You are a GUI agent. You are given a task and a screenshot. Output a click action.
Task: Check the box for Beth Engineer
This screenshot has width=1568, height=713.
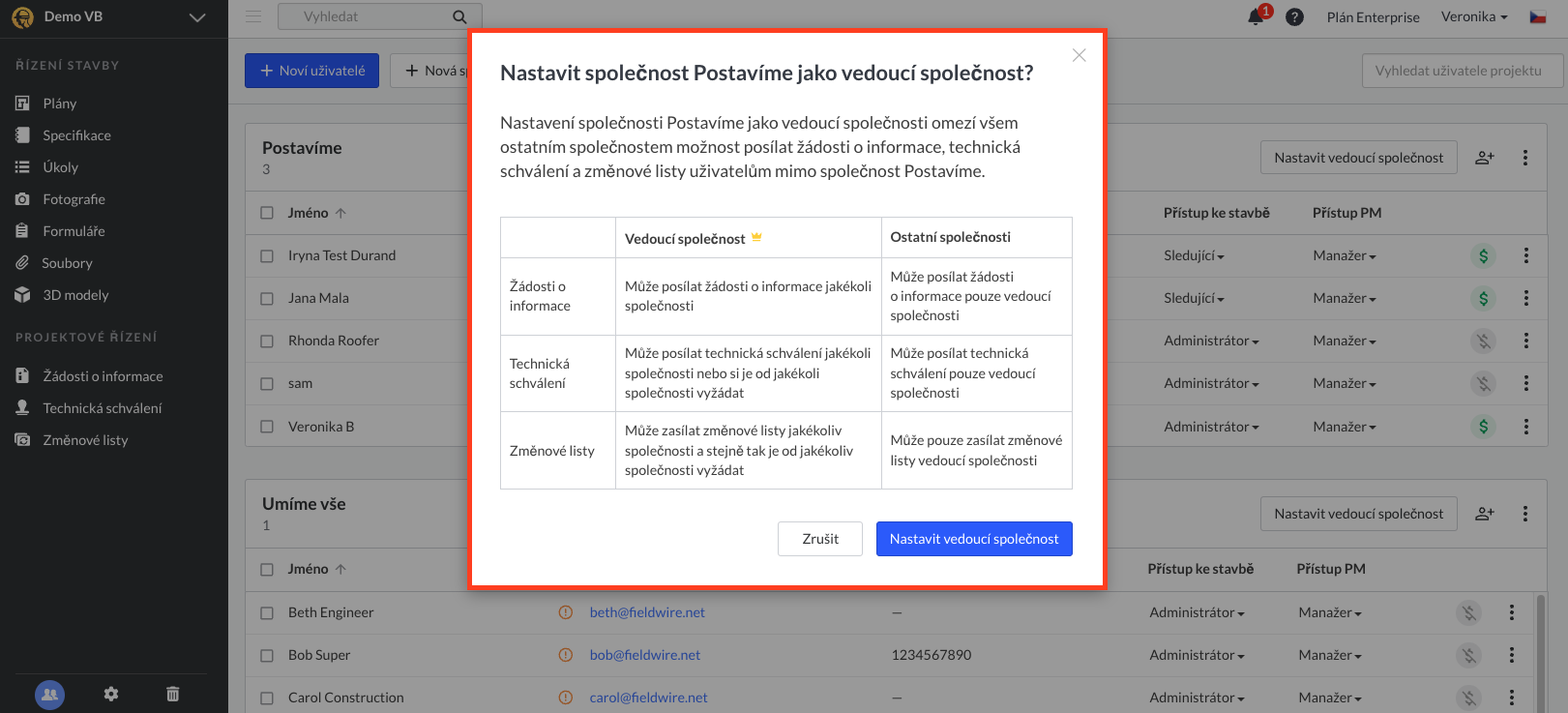click(x=267, y=612)
